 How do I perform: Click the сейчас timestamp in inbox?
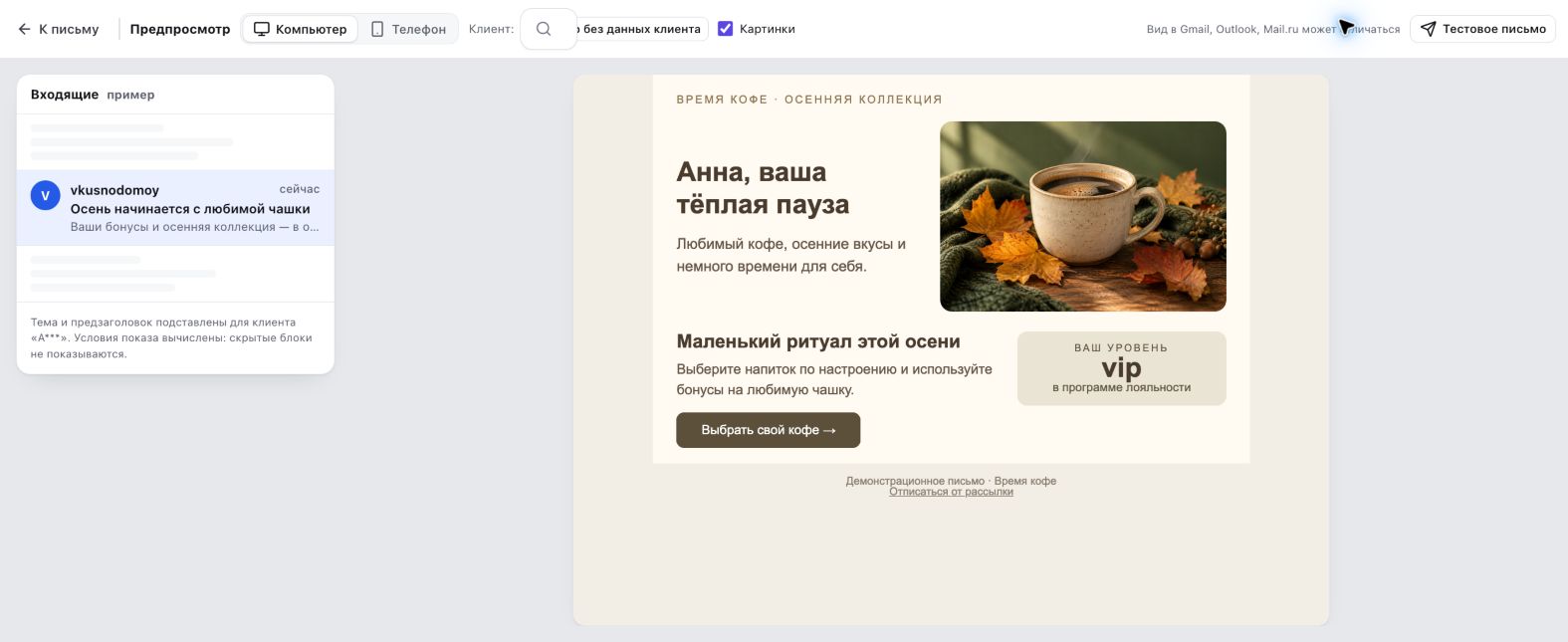coord(300,189)
